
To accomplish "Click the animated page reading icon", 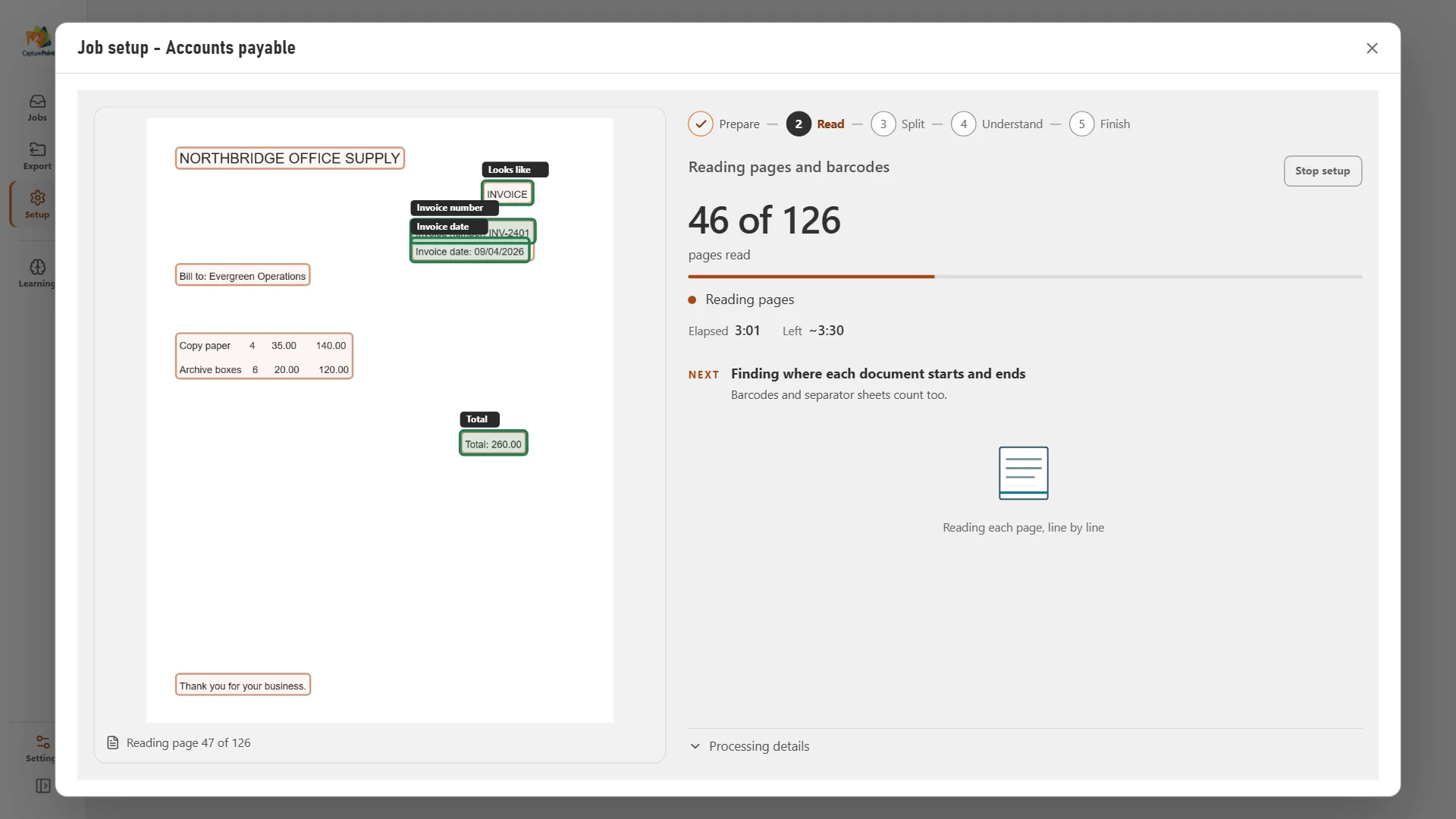I will [1023, 473].
